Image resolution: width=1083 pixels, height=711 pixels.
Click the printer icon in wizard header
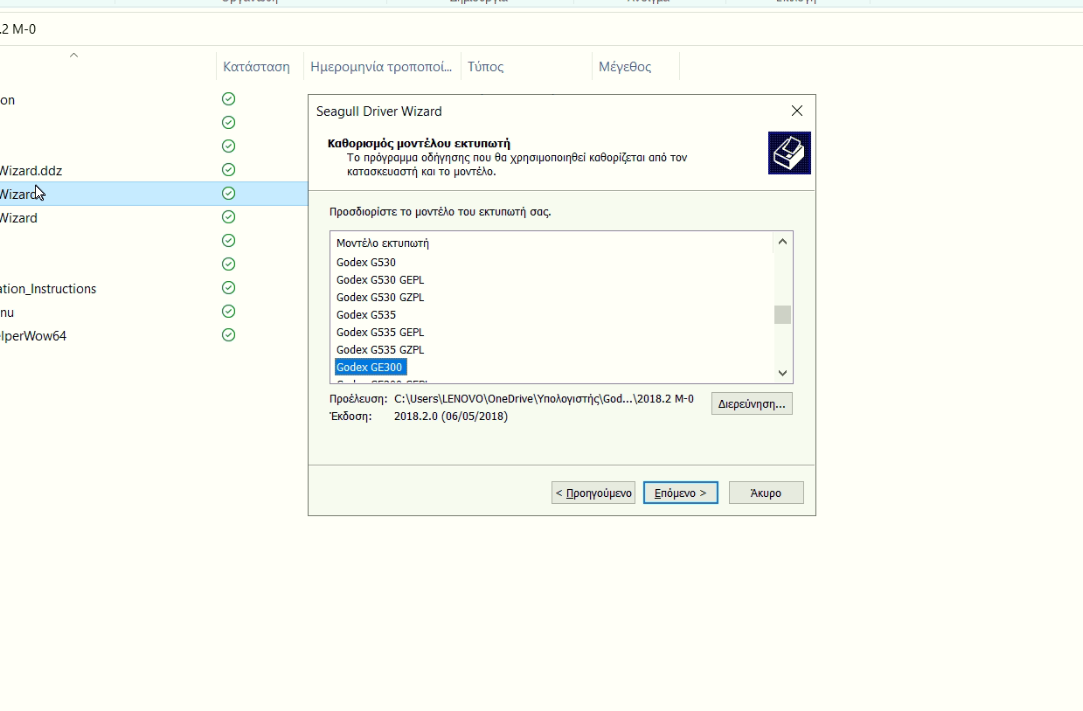789,153
